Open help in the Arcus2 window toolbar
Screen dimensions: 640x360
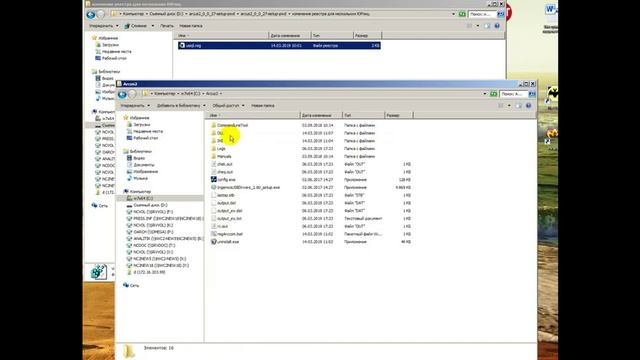click(528, 106)
